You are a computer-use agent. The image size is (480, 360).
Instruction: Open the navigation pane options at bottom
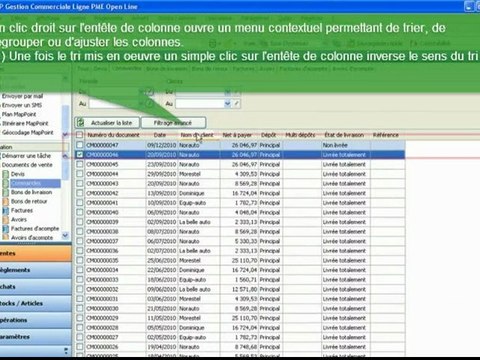point(66,351)
